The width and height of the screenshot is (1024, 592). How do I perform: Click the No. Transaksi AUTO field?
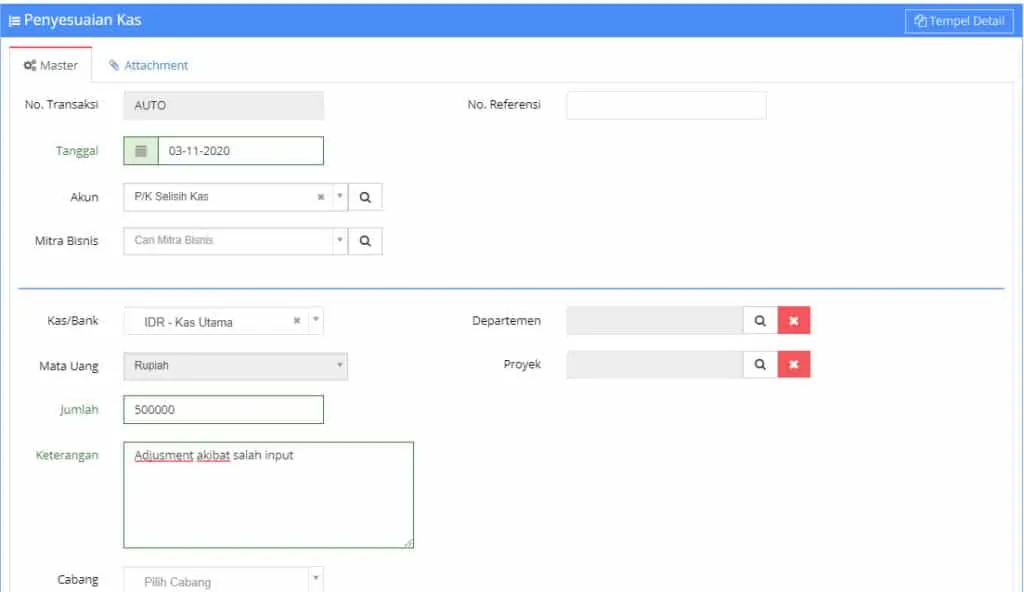click(x=223, y=105)
